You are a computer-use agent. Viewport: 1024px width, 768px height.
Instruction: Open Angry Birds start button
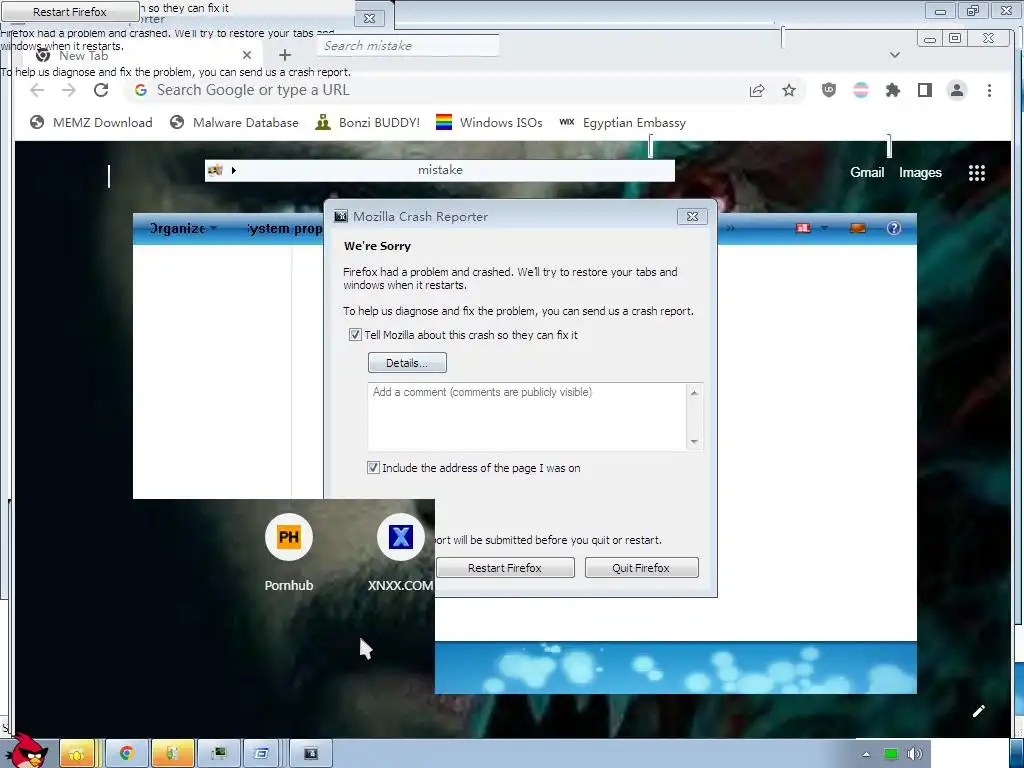click(x=27, y=751)
